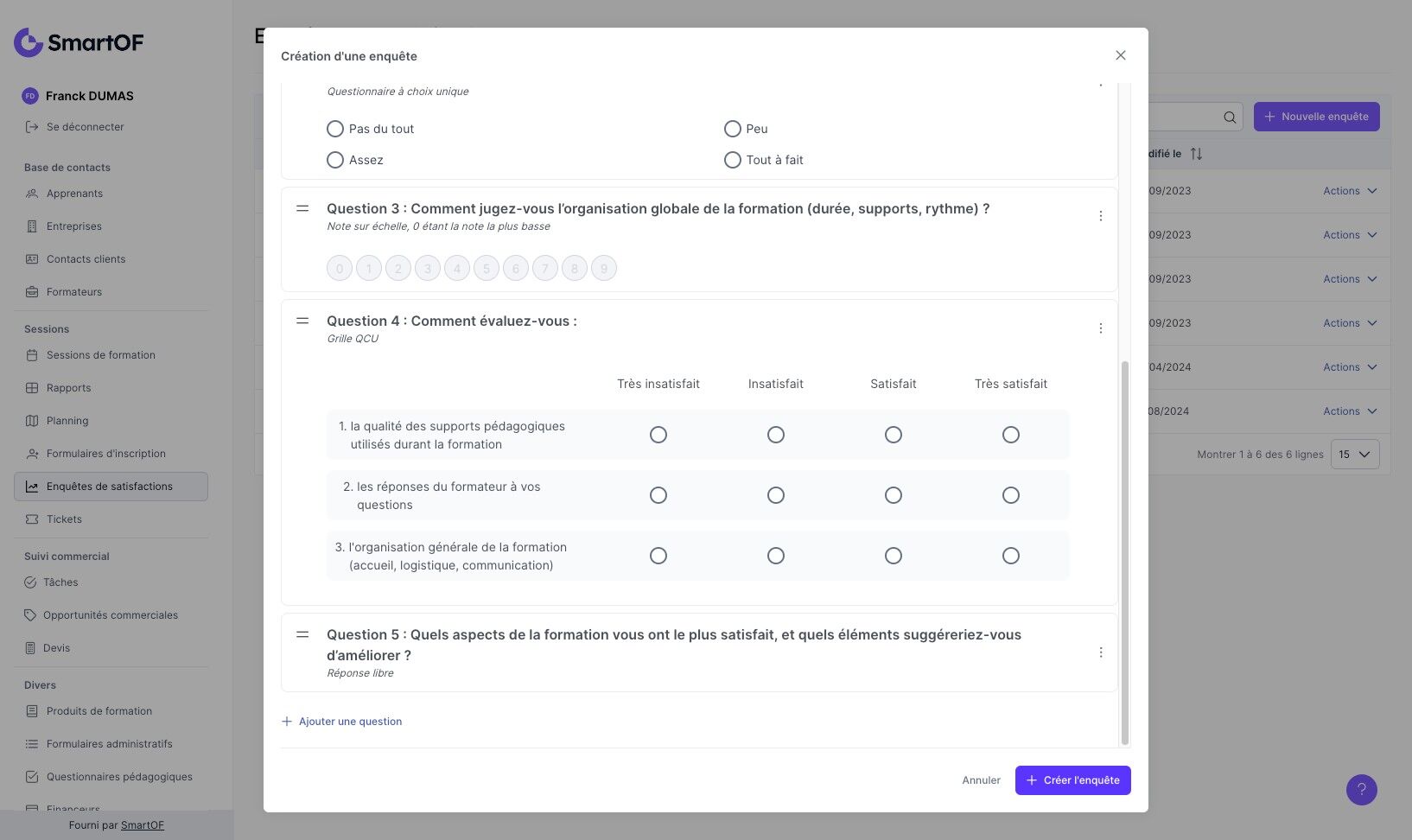Viewport: 1412px width, 840px height.
Task: Click the dialog's vertical scrollbar thumb
Action: tap(1124, 553)
